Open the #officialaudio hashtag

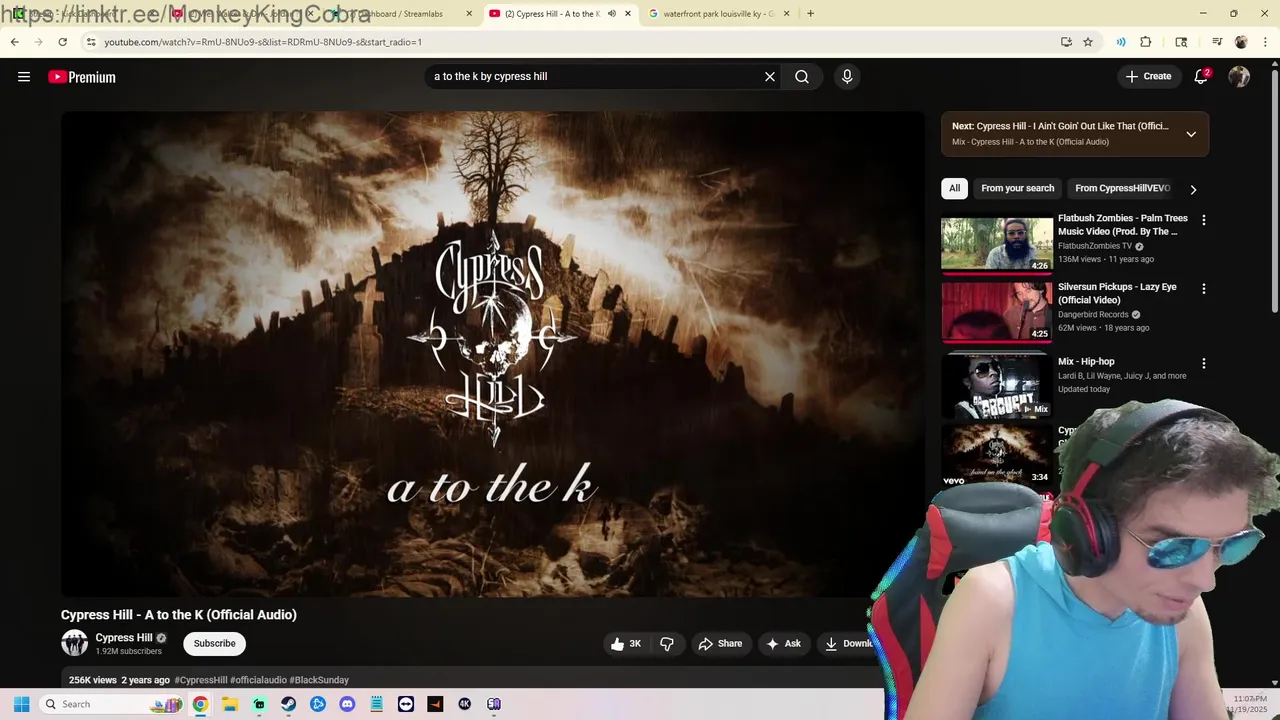(258, 680)
